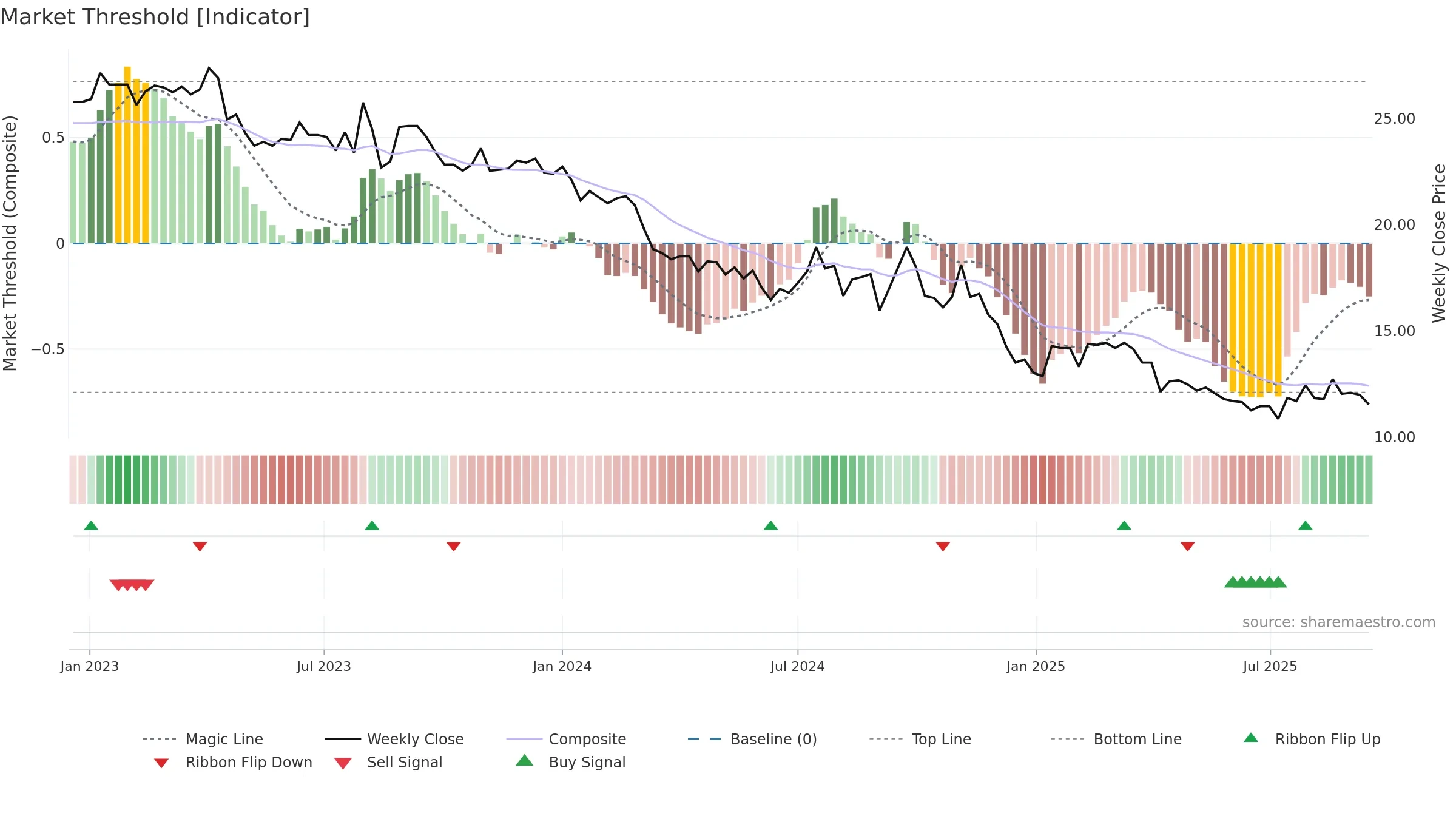The height and width of the screenshot is (819, 1456).
Task: Click the Ribbon Flip Down marker in autumn 2023
Action: 453,547
